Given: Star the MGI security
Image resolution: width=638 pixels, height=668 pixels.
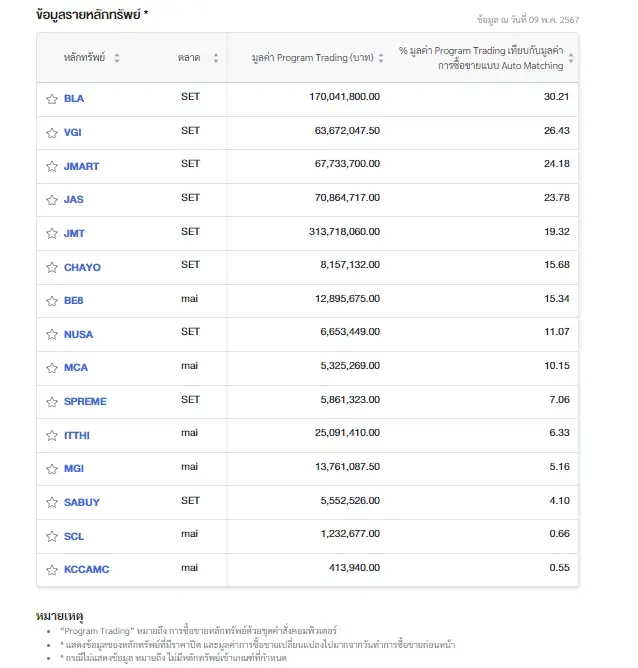Looking at the screenshot, I should [52, 469].
